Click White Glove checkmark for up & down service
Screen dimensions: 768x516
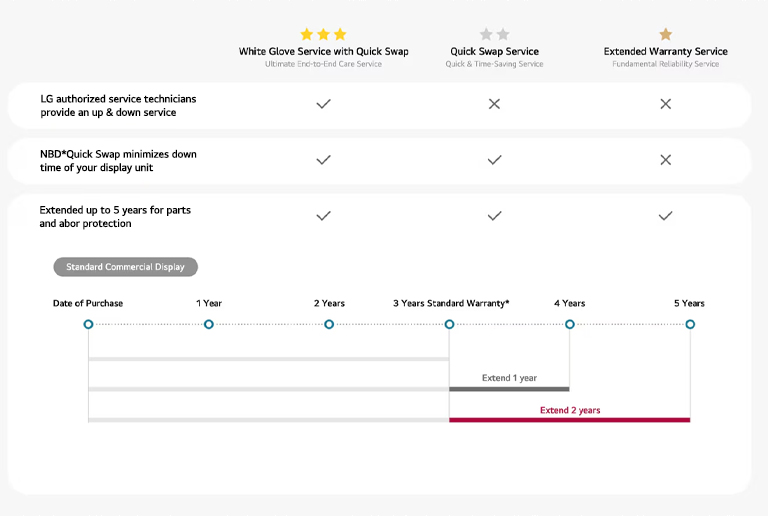tap(323, 104)
